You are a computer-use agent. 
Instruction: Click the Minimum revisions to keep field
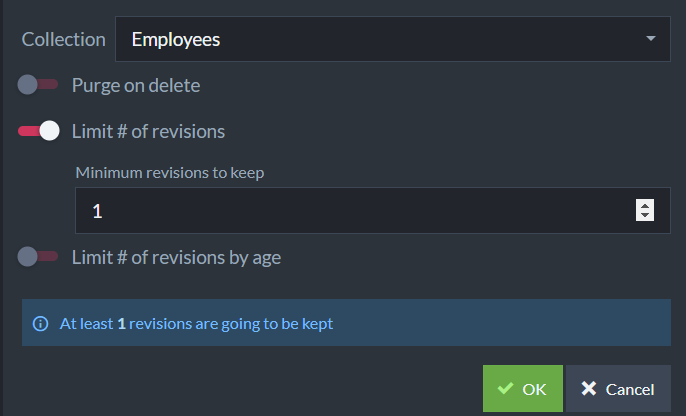tap(373, 210)
